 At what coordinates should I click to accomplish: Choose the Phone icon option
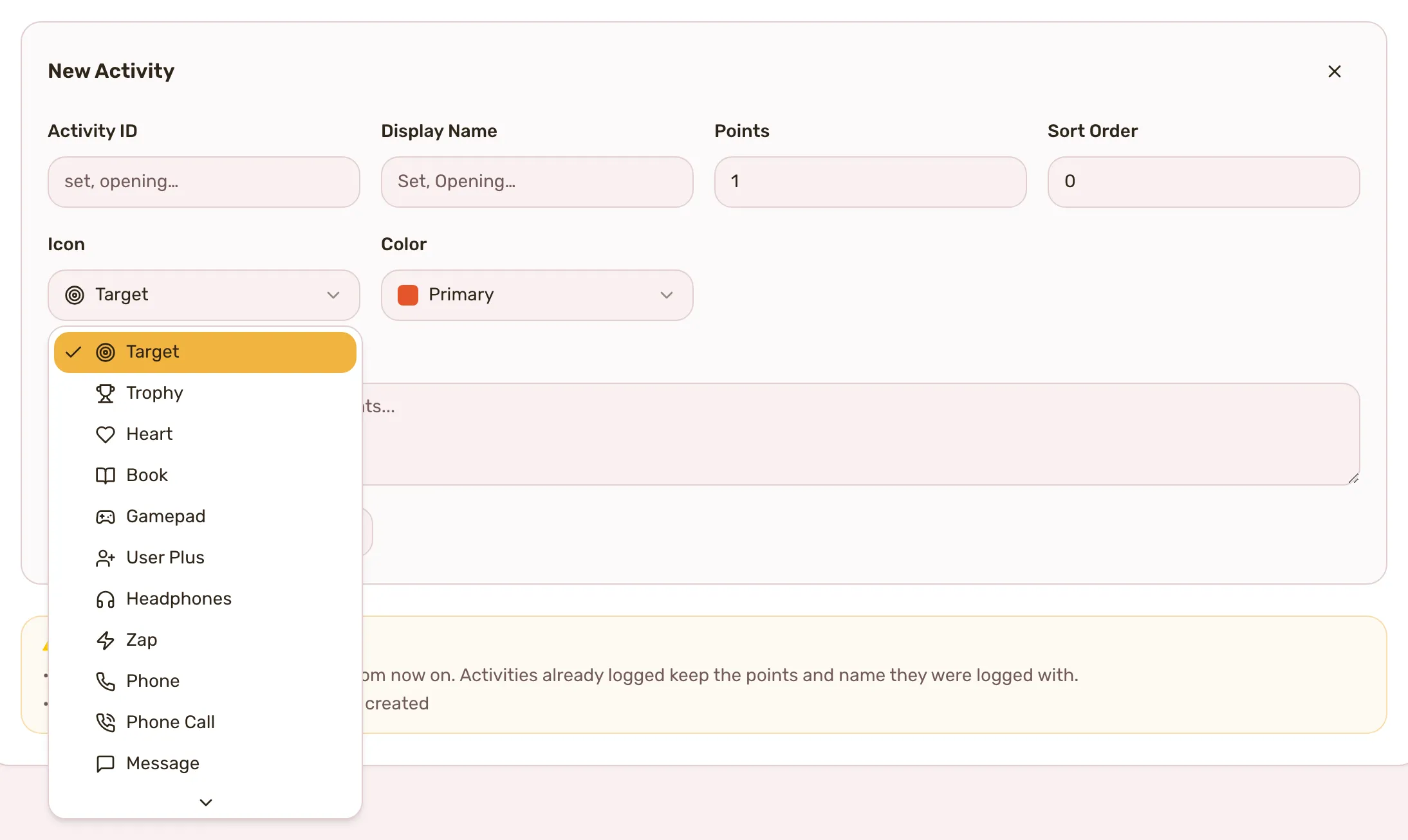tap(205, 681)
